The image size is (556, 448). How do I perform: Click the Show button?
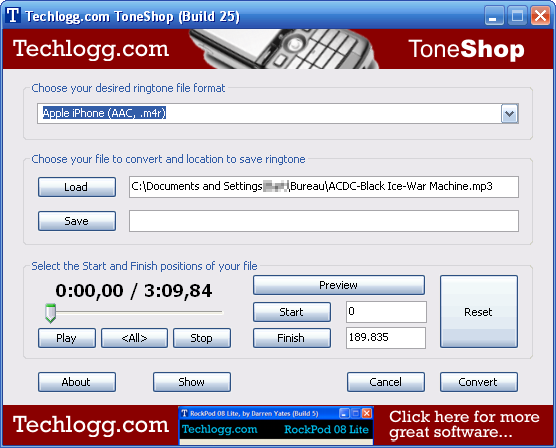[192, 382]
